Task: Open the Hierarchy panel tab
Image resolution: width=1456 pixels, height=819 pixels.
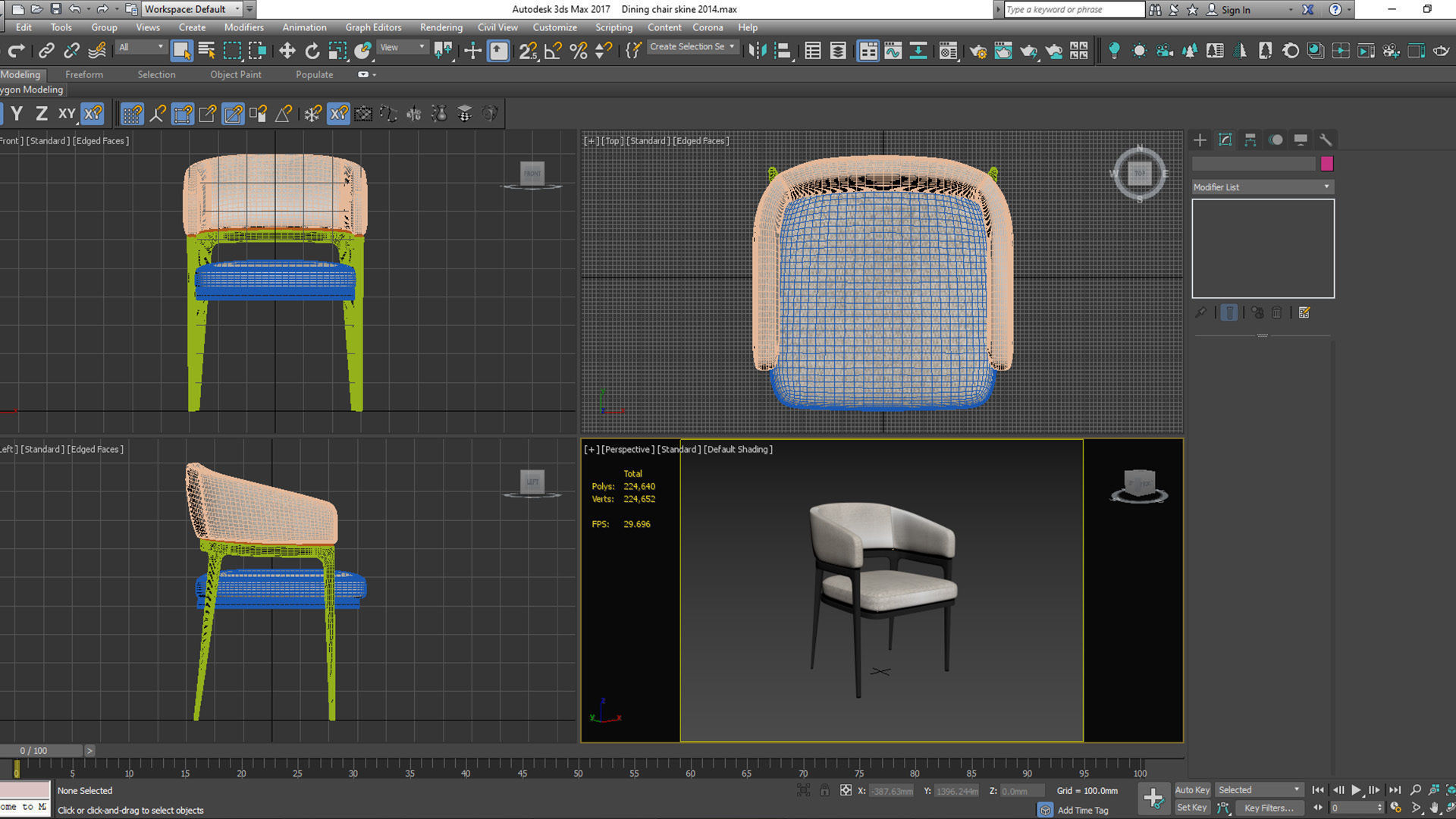Action: point(1250,140)
